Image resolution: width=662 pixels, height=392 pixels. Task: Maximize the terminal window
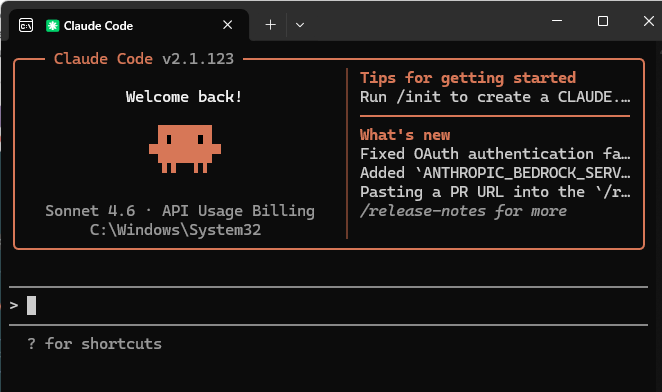(602, 21)
